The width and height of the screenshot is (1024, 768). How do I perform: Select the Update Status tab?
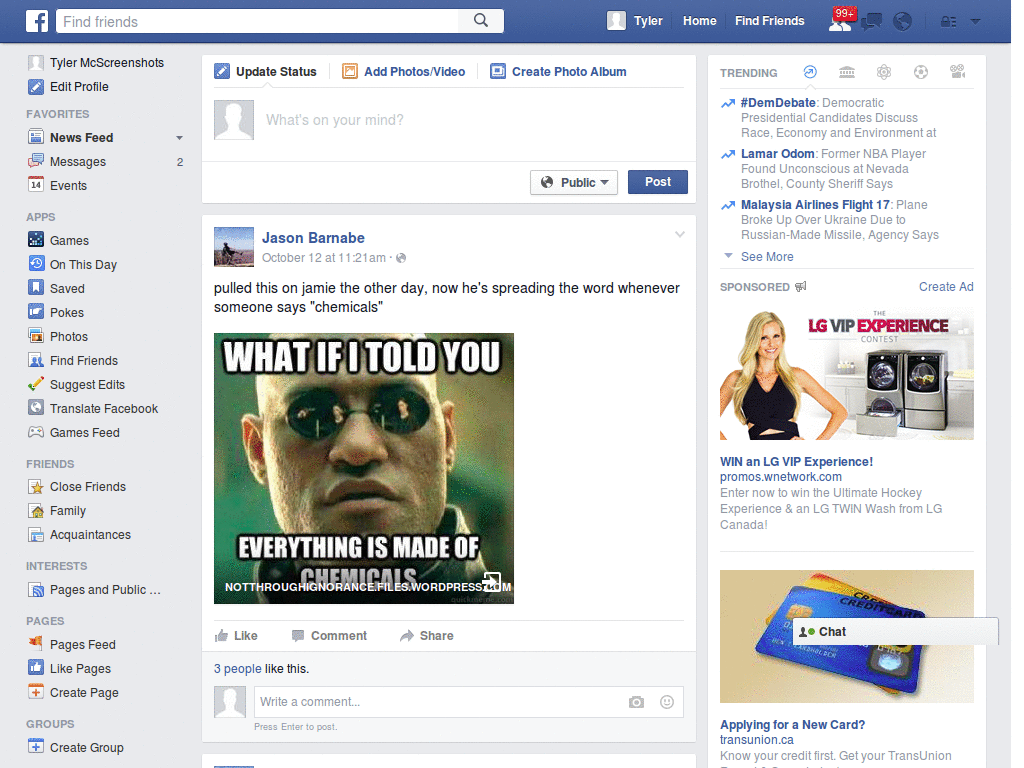tap(266, 71)
